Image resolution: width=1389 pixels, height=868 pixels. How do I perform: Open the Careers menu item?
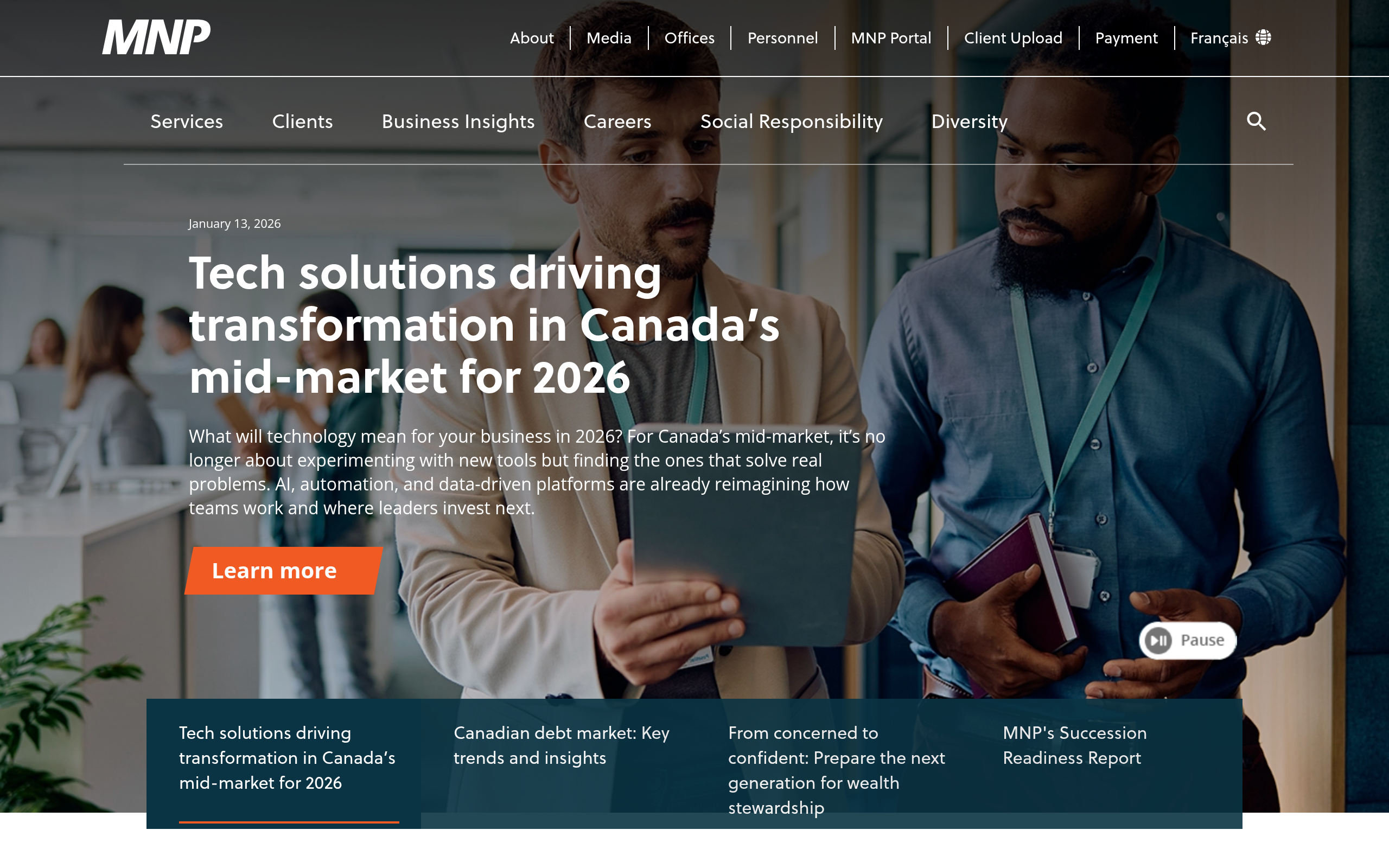coord(617,121)
